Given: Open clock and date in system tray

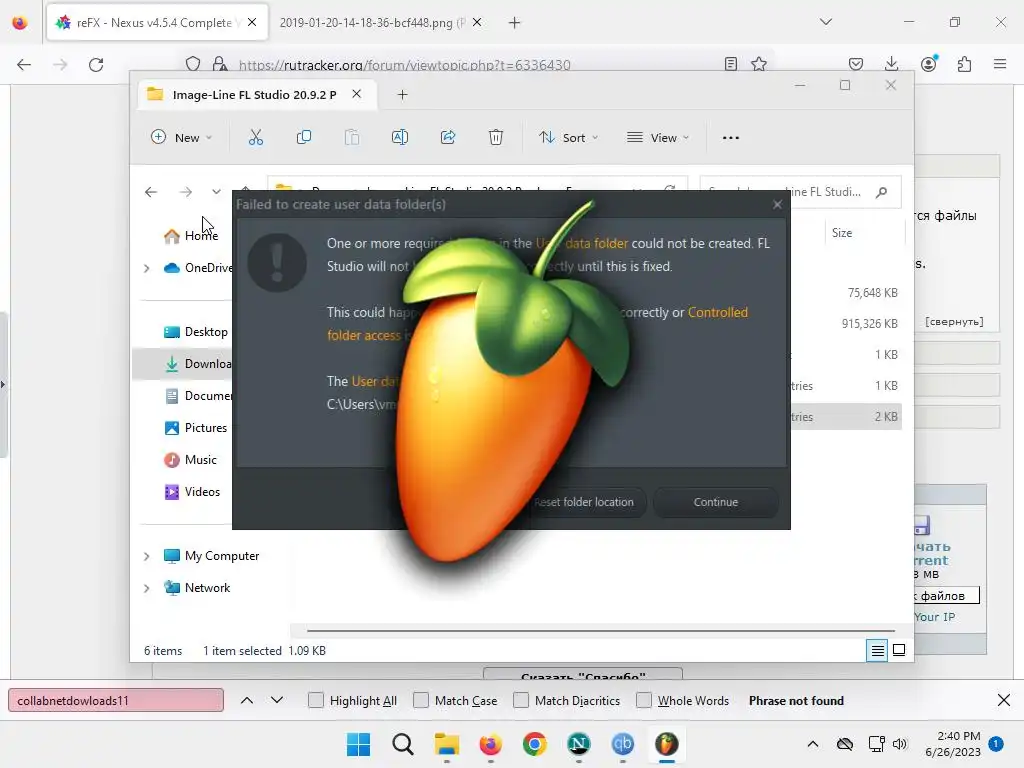Looking at the screenshot, I should [953, 744].
